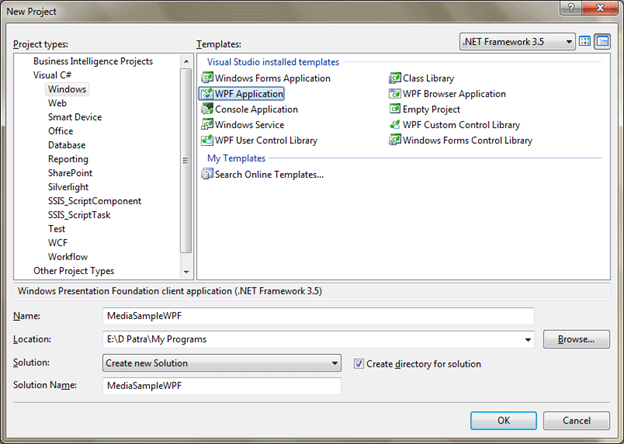
Task: Choose the Class Library template icon
Action: point(395,79)
